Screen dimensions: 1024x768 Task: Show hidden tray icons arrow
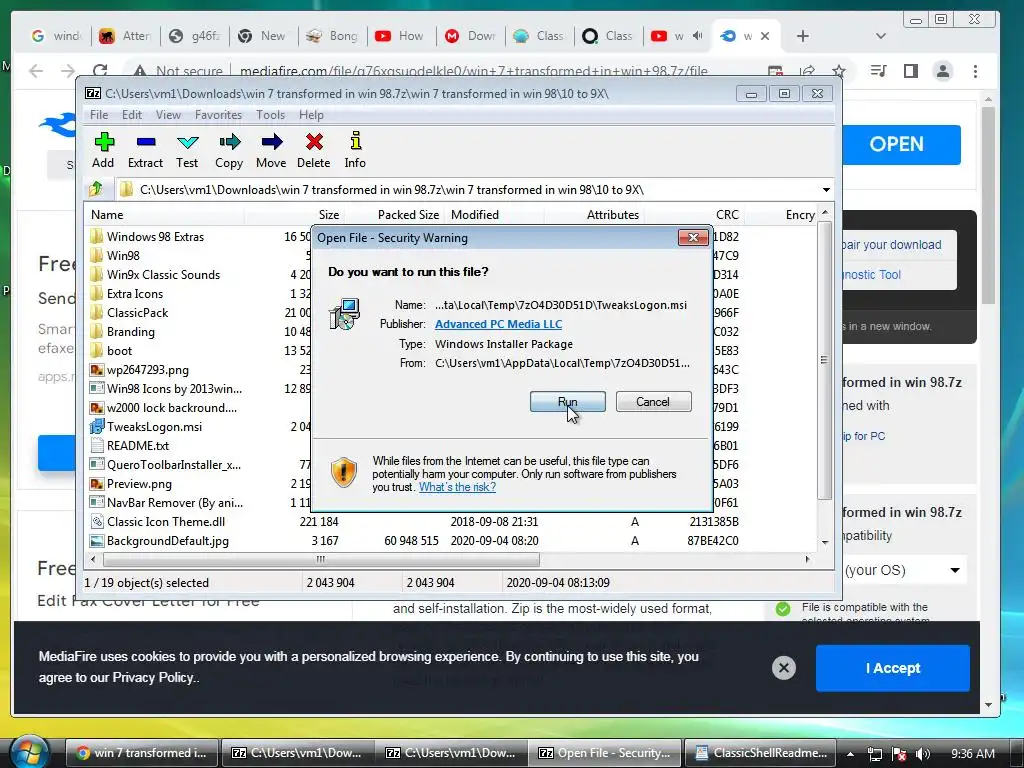click(851, 754)
